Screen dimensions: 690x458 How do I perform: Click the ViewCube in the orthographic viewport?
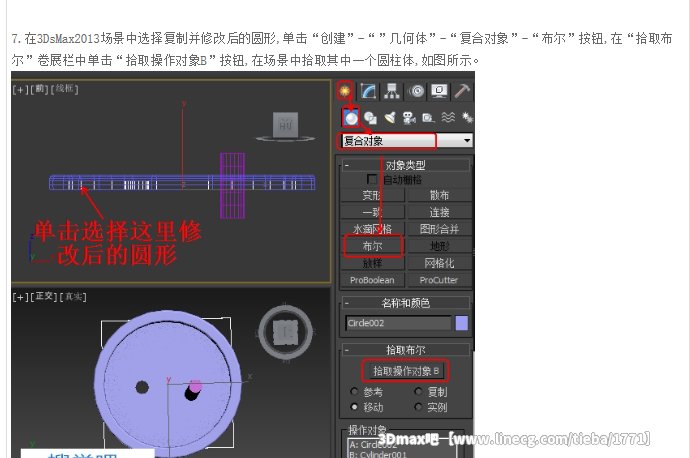point(285,332)
